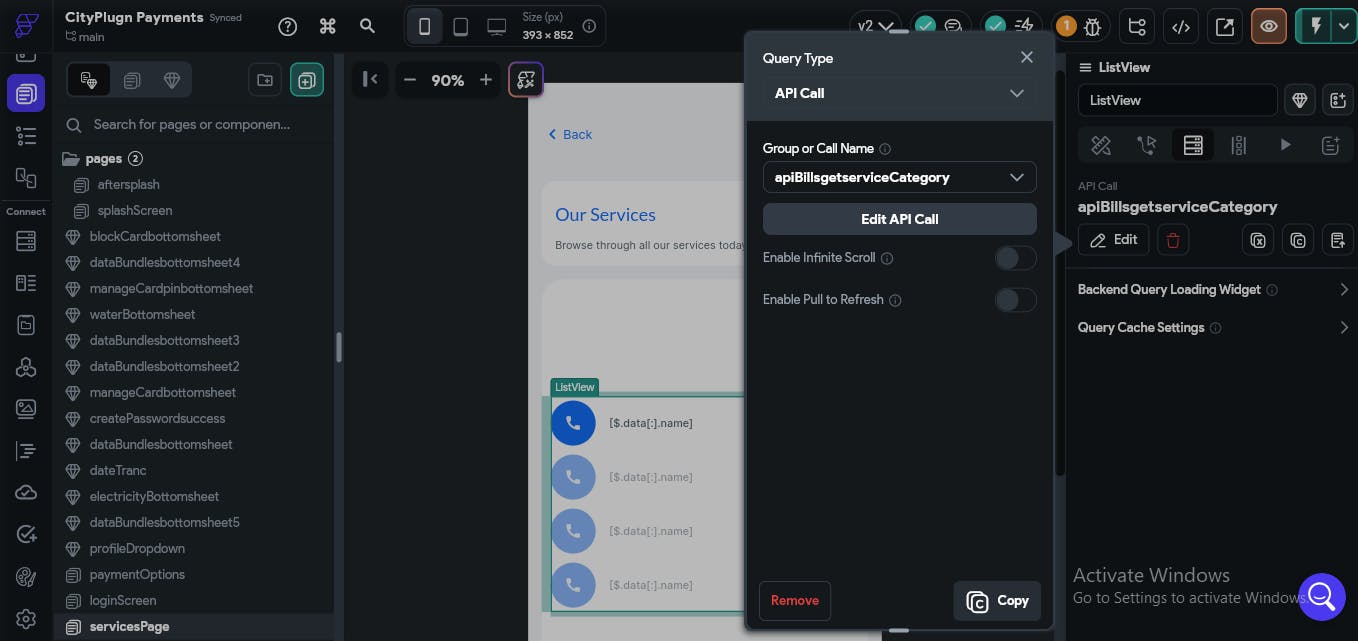Image resolution: width=1358 pixels, height=641 pixels.
Task: Open the settings gear in left sidebar
Action: tap(26, 619)
